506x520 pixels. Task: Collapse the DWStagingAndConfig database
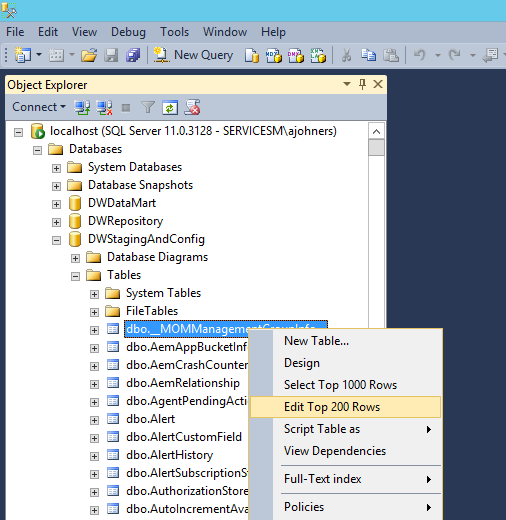coord(56,240)
